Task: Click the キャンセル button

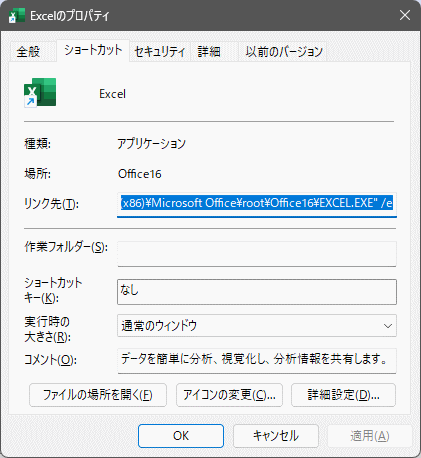Action: coord(276,436)
